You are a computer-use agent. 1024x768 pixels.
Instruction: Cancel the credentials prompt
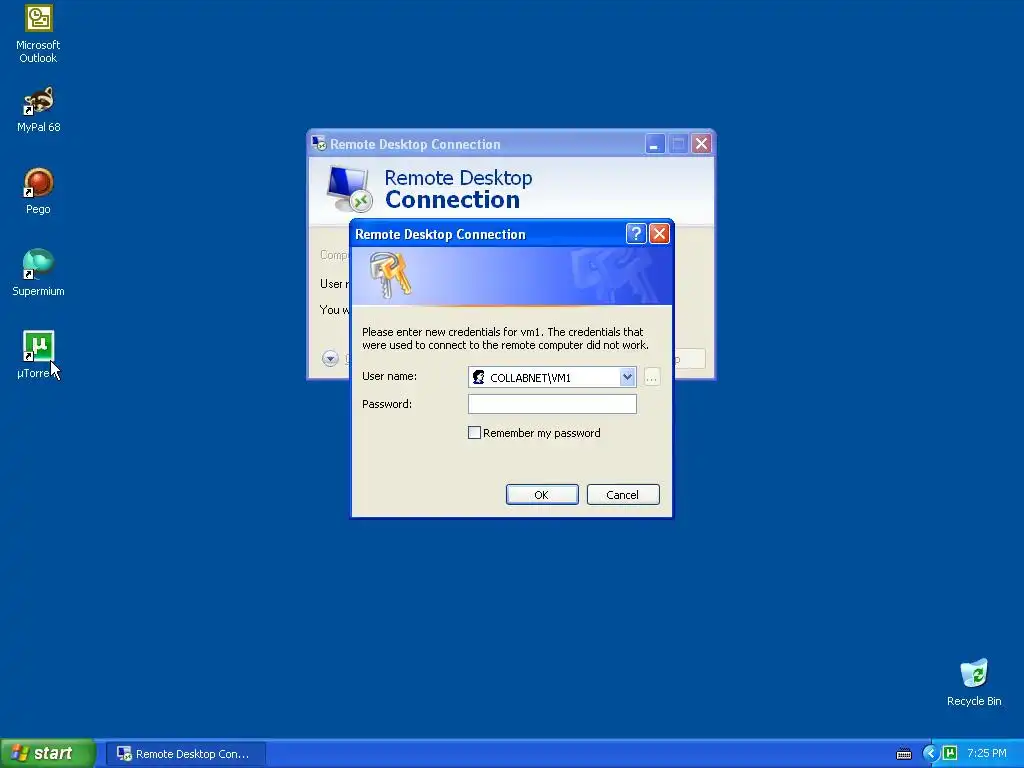tap(623, 494)
